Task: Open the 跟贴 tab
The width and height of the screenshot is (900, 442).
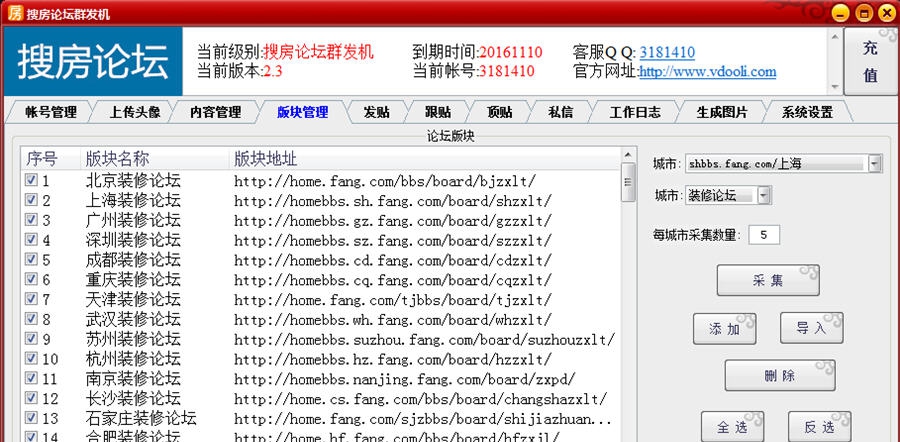Action: tap(438, 112)
